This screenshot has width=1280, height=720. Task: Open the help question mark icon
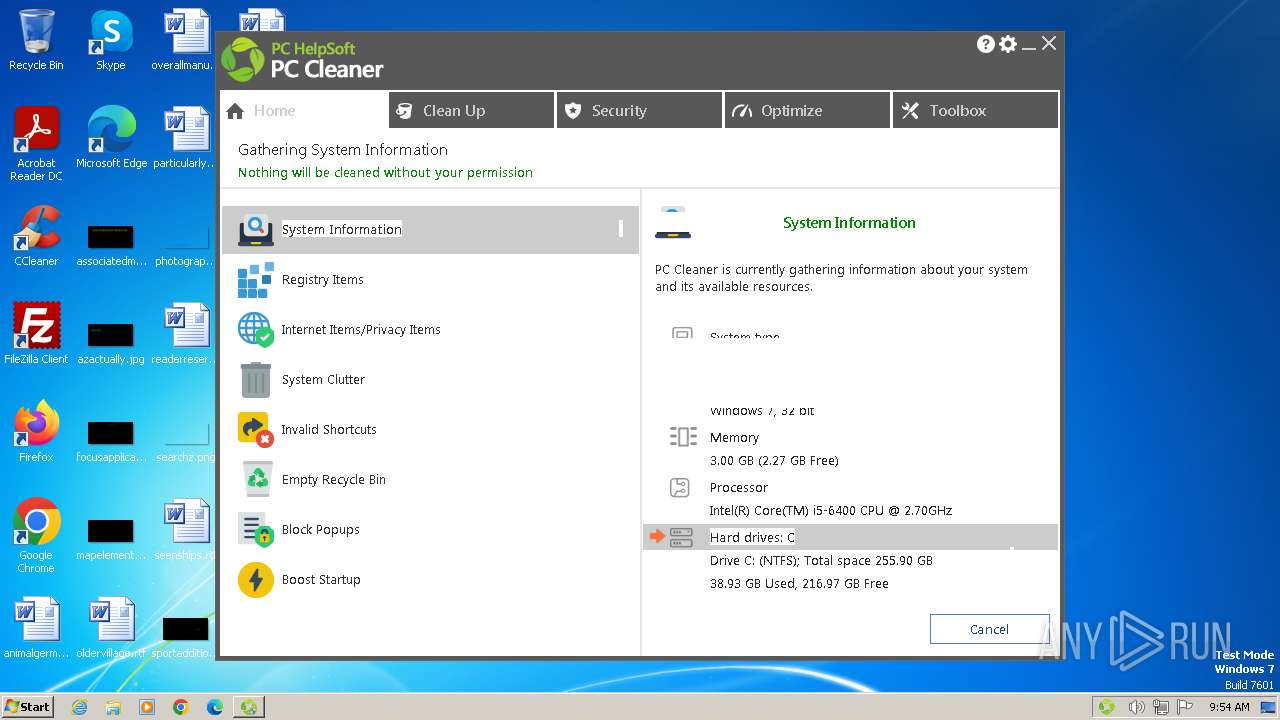(986, 44)
